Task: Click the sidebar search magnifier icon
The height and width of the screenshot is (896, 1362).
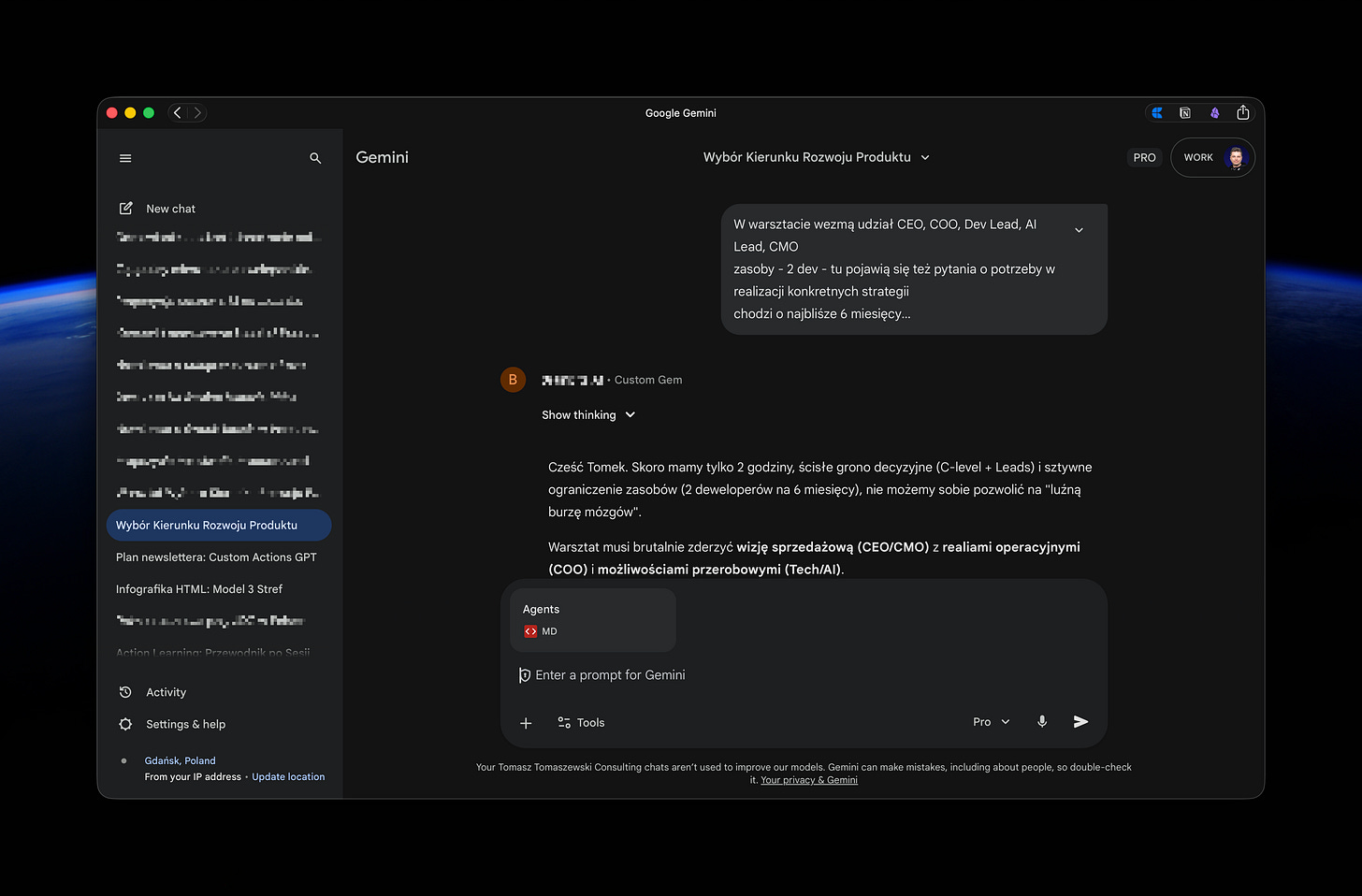Action: (x=315, y=158)
